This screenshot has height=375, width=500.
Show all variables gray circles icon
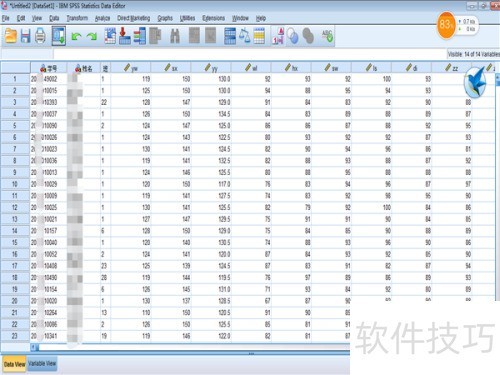tap(308, 36)
